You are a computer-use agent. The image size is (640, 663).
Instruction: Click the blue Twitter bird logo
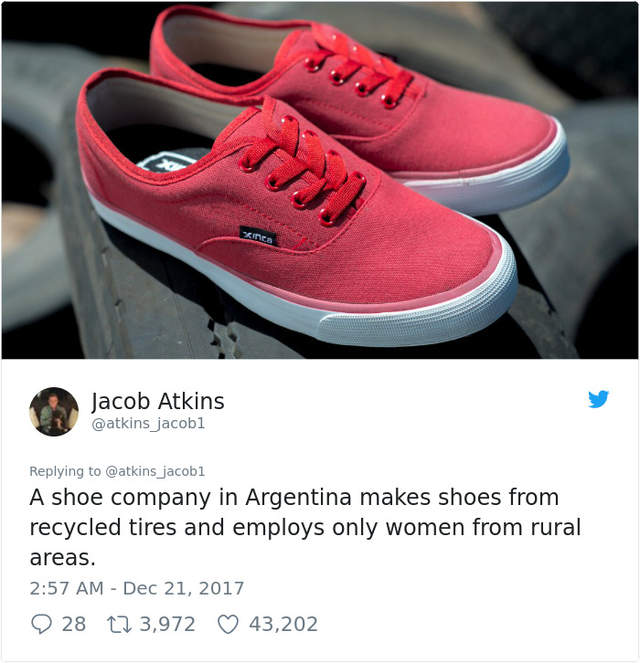(x=598, y=399)
